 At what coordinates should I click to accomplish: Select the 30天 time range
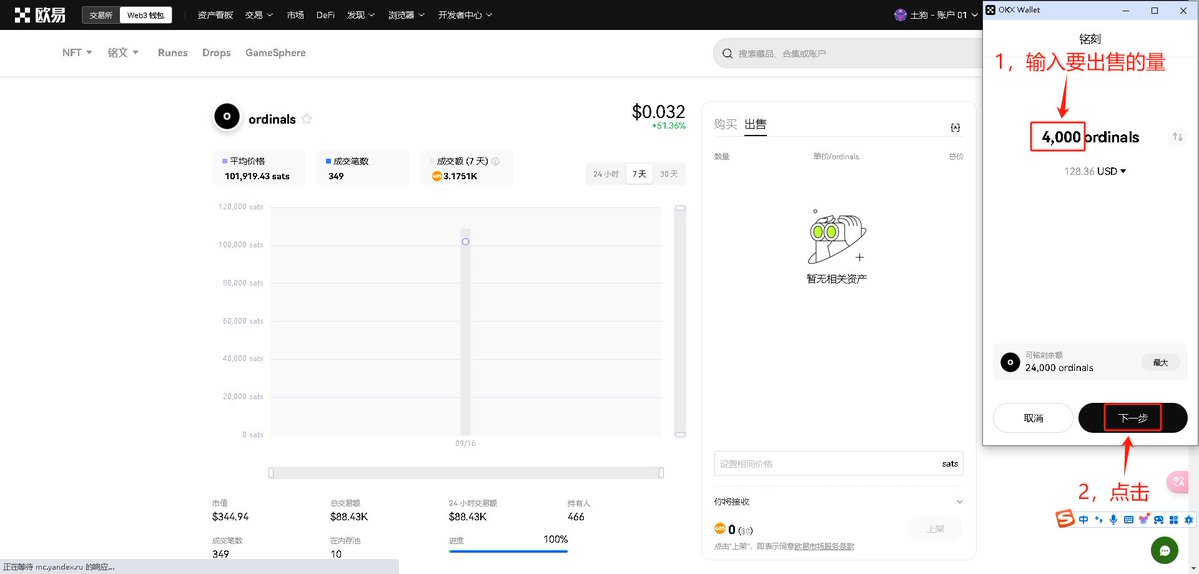pyautogui.click(x=668, y=174)
